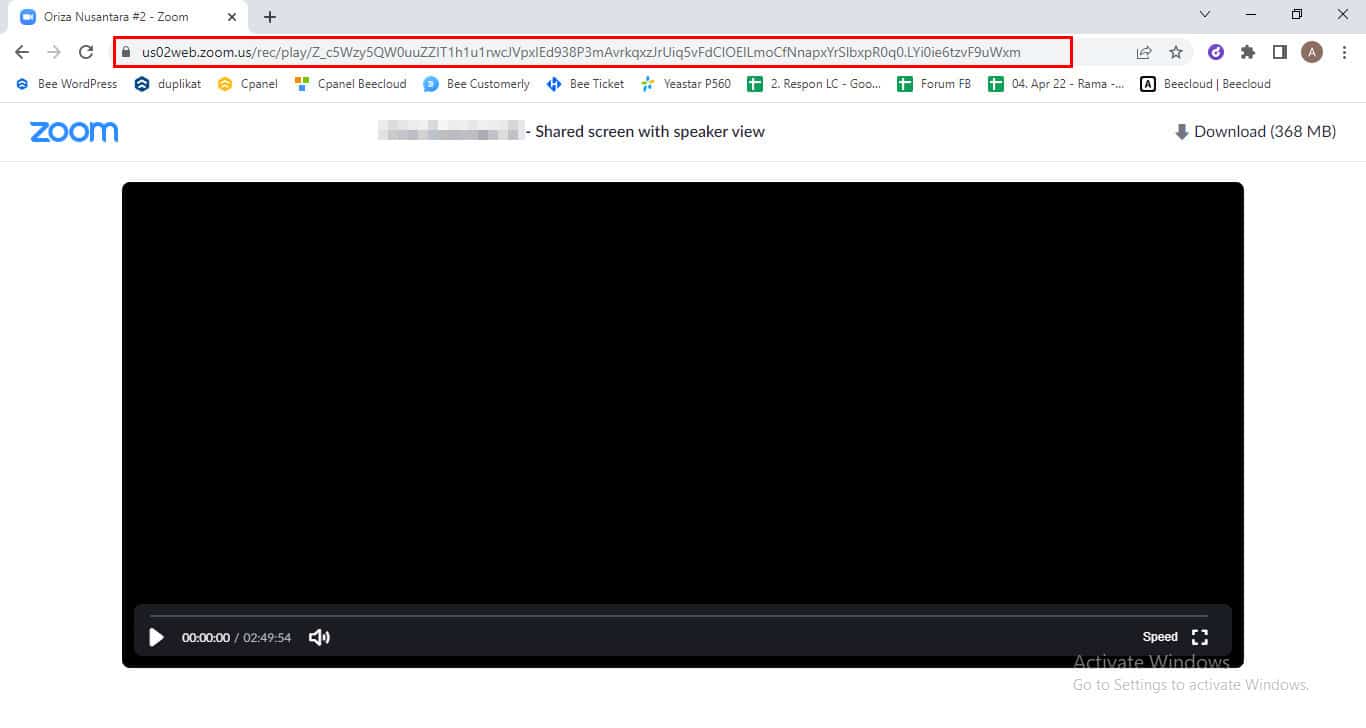This screenshot has height=728, width=1366.
Task: Open Forum FB bookmark
Action: 934,84
